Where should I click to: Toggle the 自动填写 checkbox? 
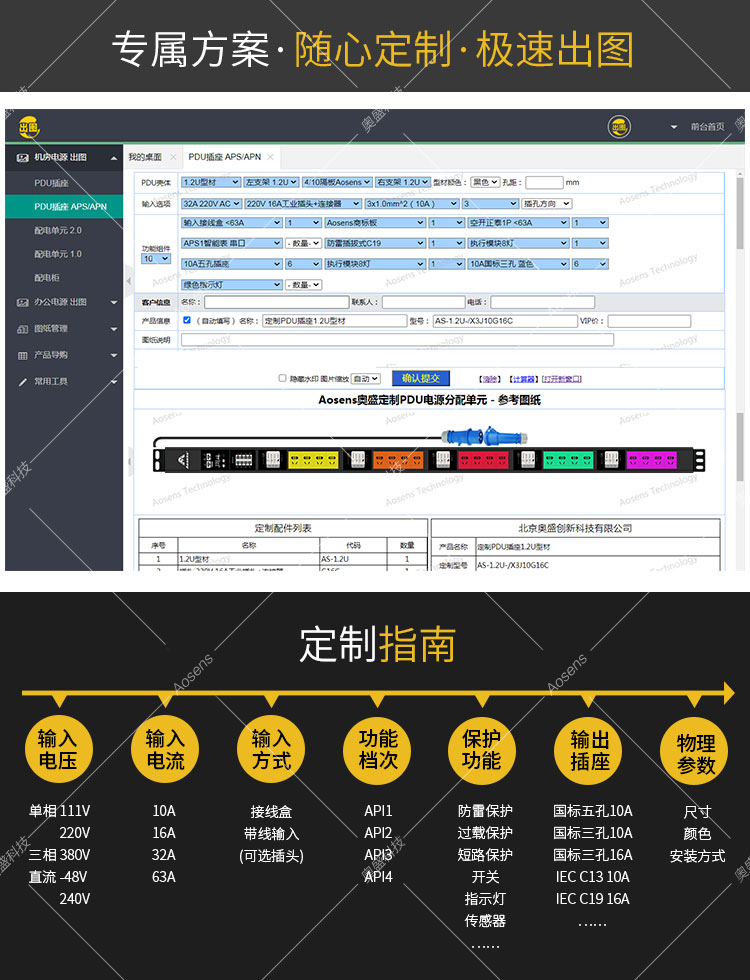coord(187,320)
